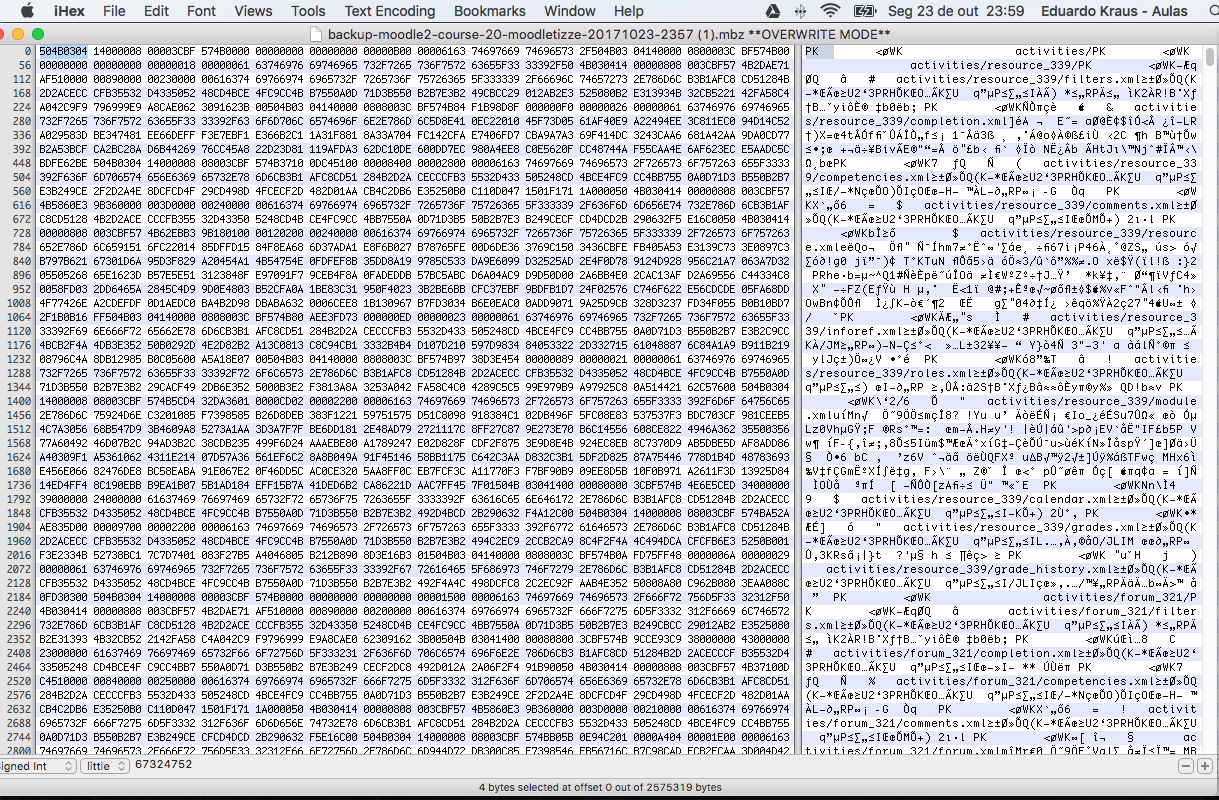1219x800 pixels.
Task: Open the File menu
Action: point(114,11)
